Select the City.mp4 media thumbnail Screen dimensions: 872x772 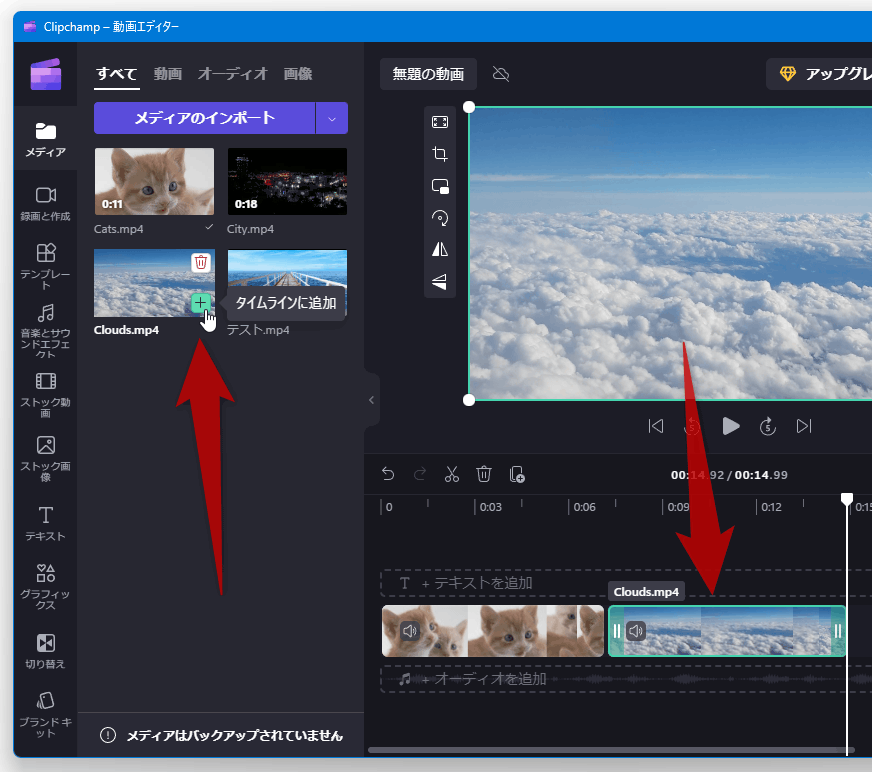288,181
